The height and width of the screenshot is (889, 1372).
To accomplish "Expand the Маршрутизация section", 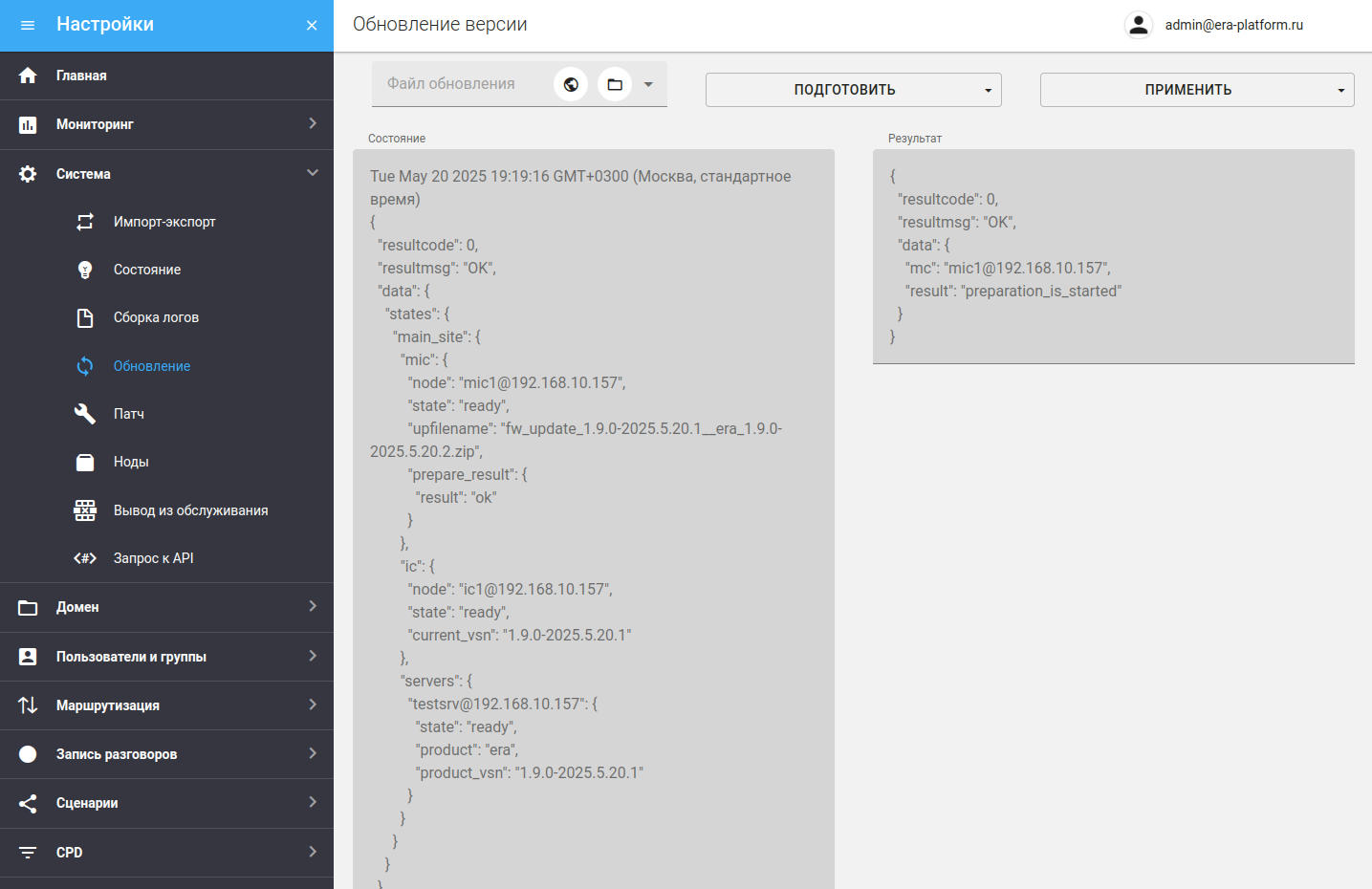I will coord(166,705).
